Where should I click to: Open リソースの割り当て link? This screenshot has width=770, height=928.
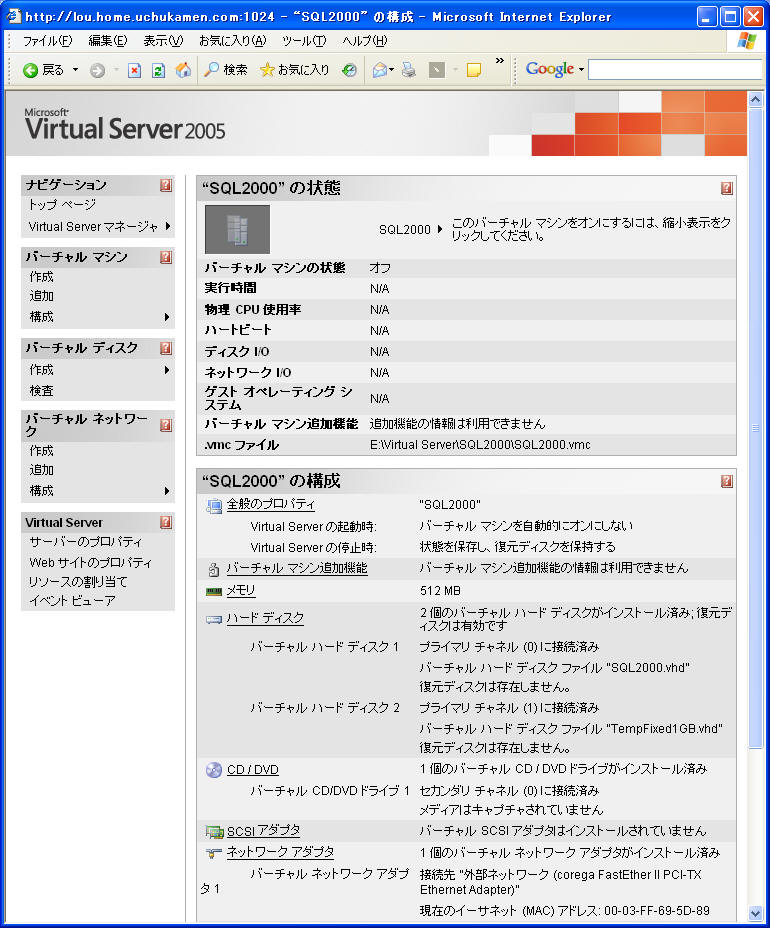(x=78, y=582)
